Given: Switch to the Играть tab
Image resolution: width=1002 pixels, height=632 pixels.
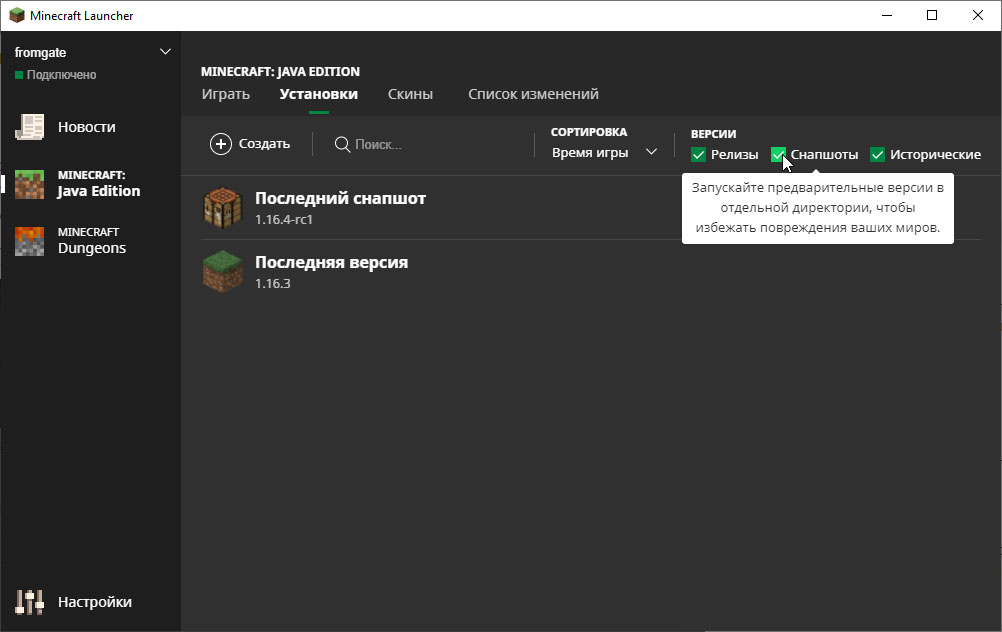Looking at the screenshot, I should [225, 94].
